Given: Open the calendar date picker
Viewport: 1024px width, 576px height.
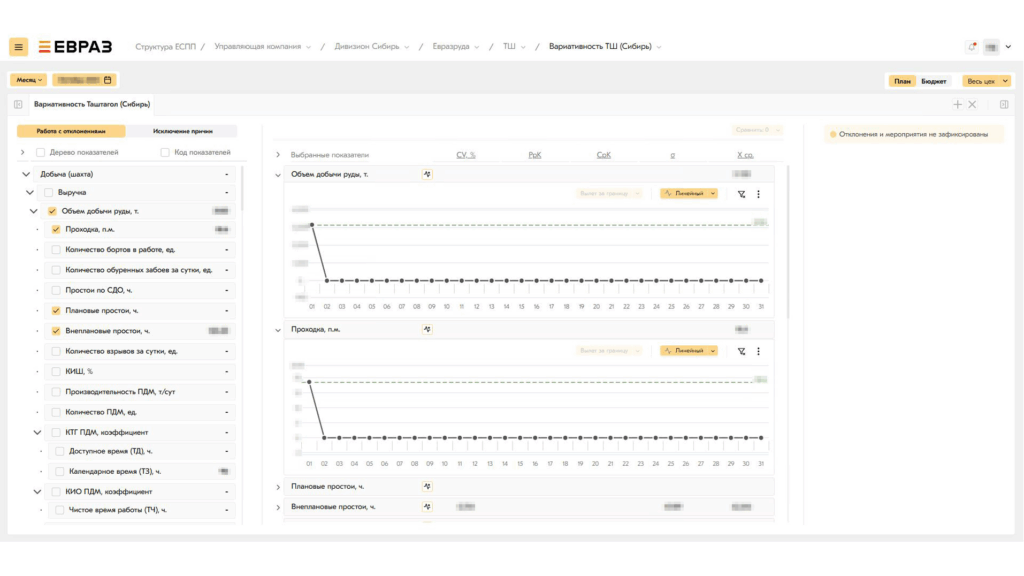Looking at the screenshot, I should (108, 79).
